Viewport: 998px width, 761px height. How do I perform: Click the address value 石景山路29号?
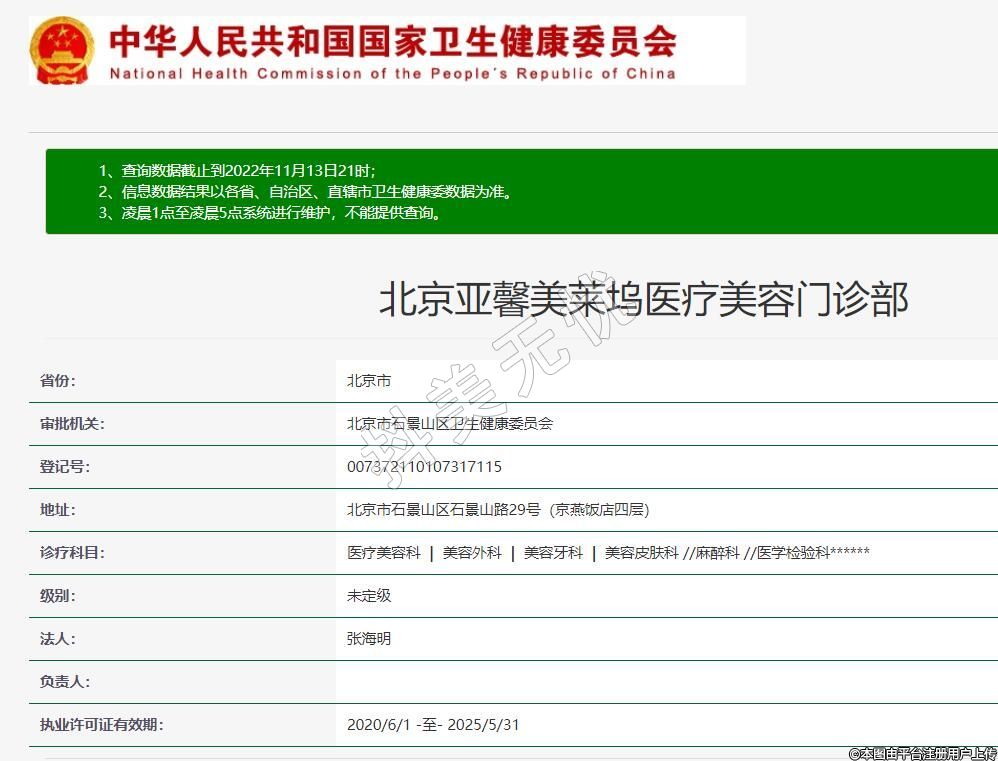tap(497, 510)
